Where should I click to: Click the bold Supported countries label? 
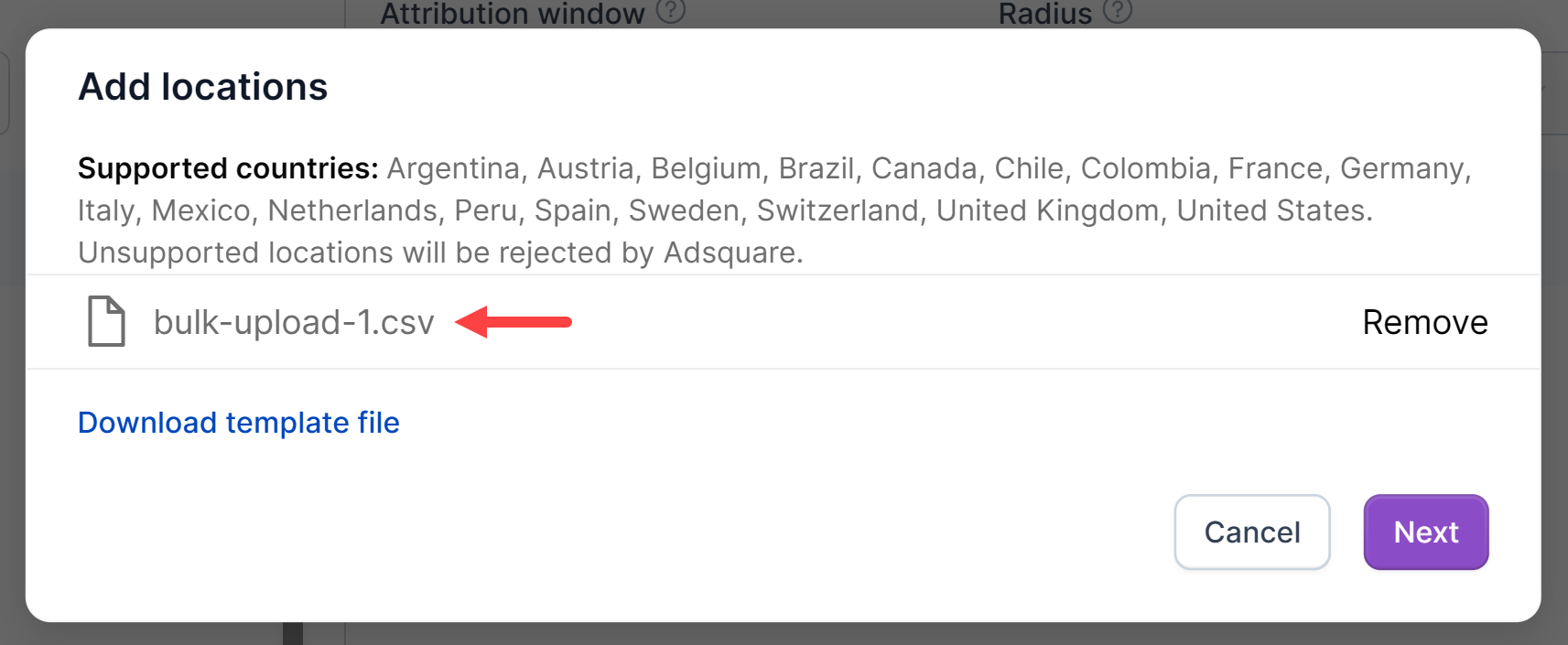pyautogui.click(x=228, y=168)
